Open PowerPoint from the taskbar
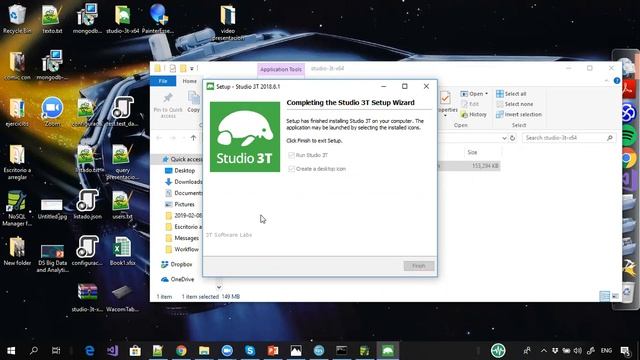Viewport: 640px width, 360px height. click(x=273, y=350)
